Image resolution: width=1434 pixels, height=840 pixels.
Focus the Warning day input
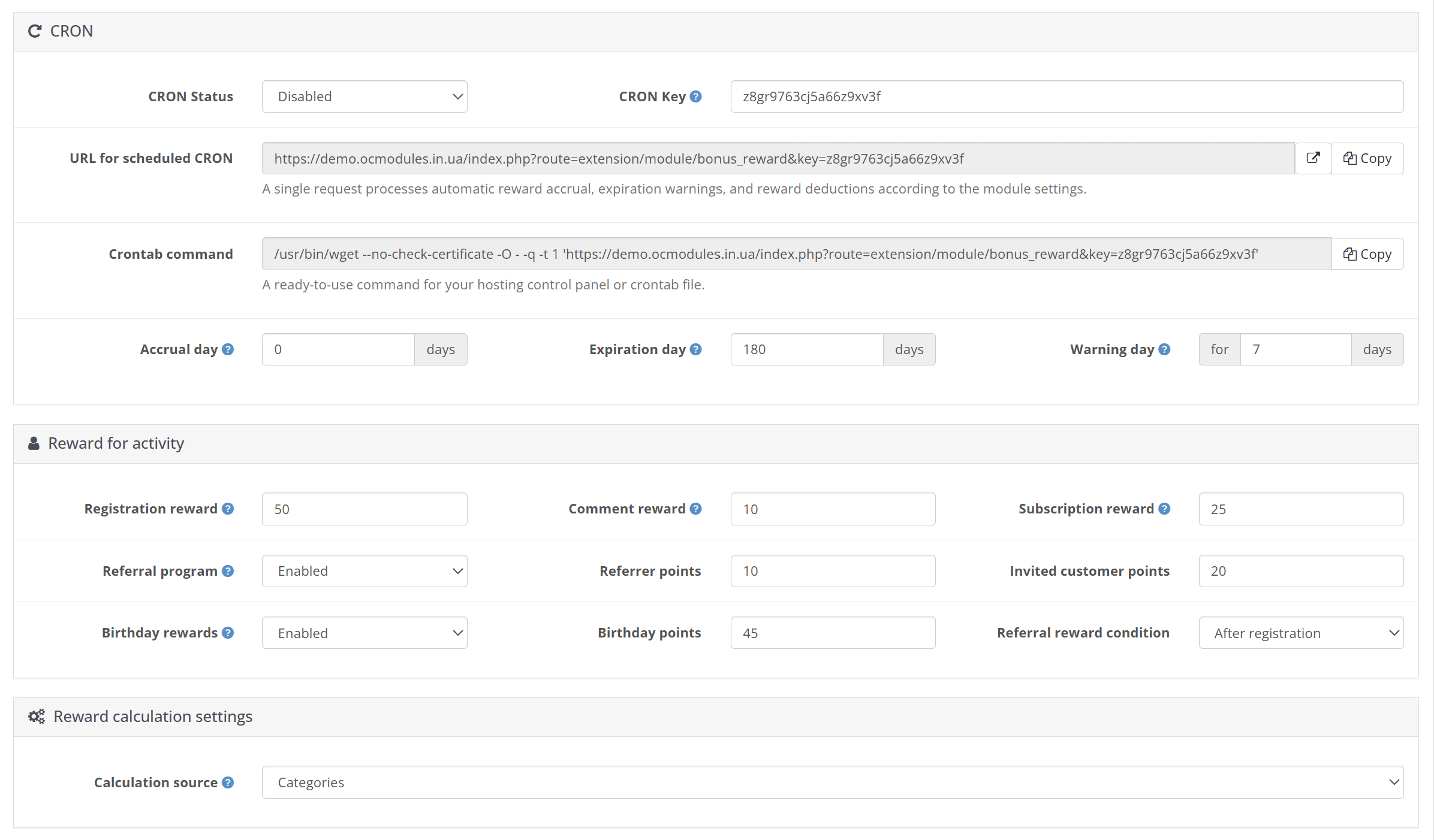[x=1296, y=349]
